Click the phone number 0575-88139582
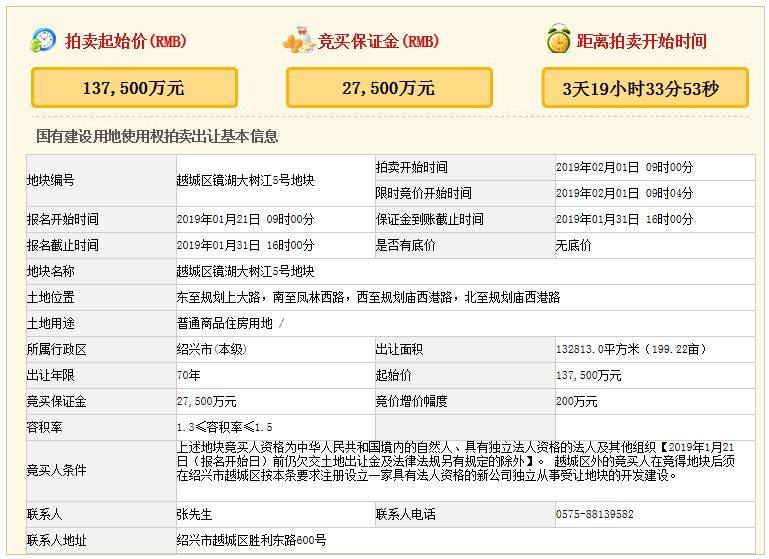 [x=594, y=514]
